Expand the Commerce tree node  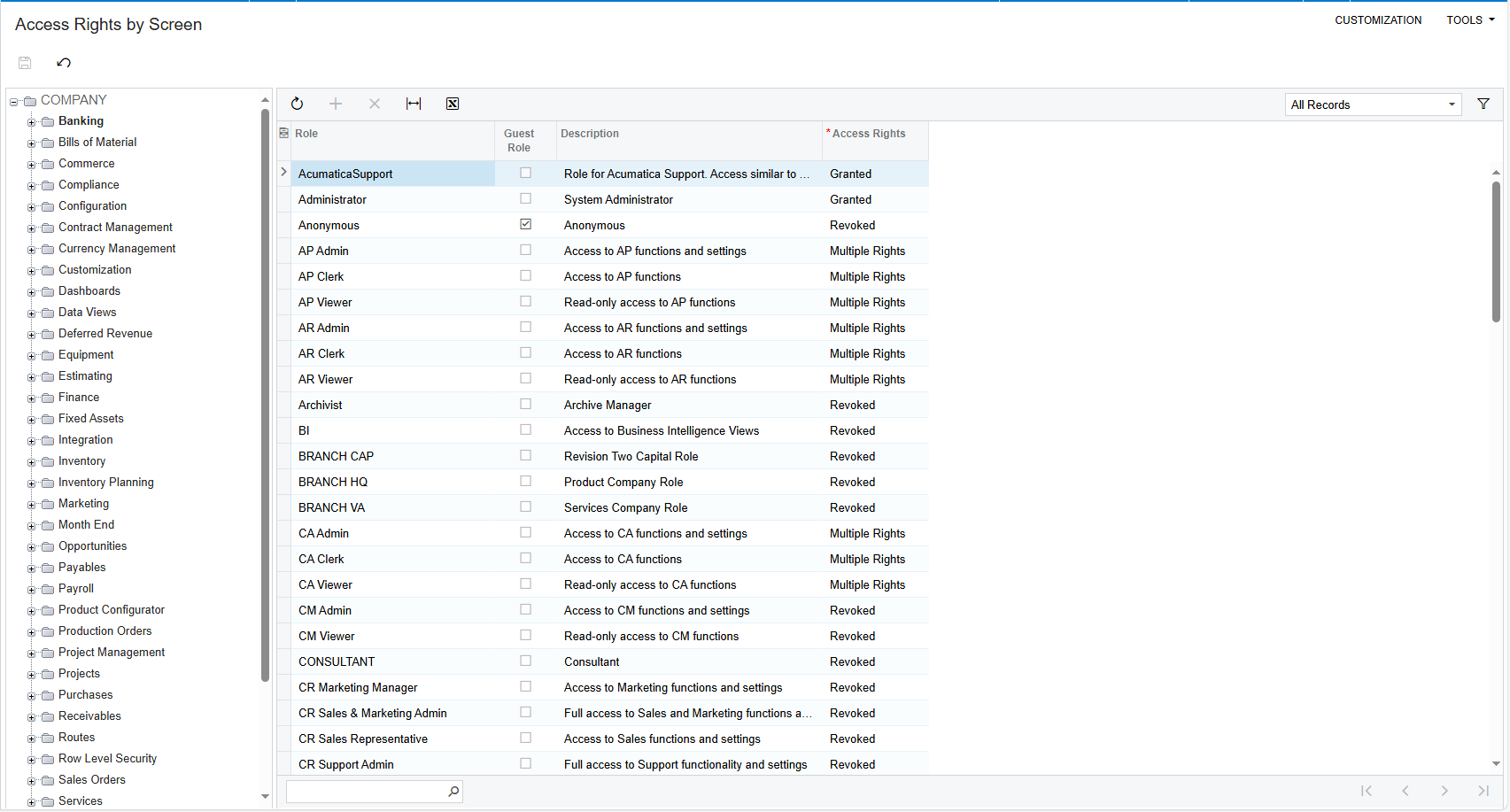[x=32, y=165]
